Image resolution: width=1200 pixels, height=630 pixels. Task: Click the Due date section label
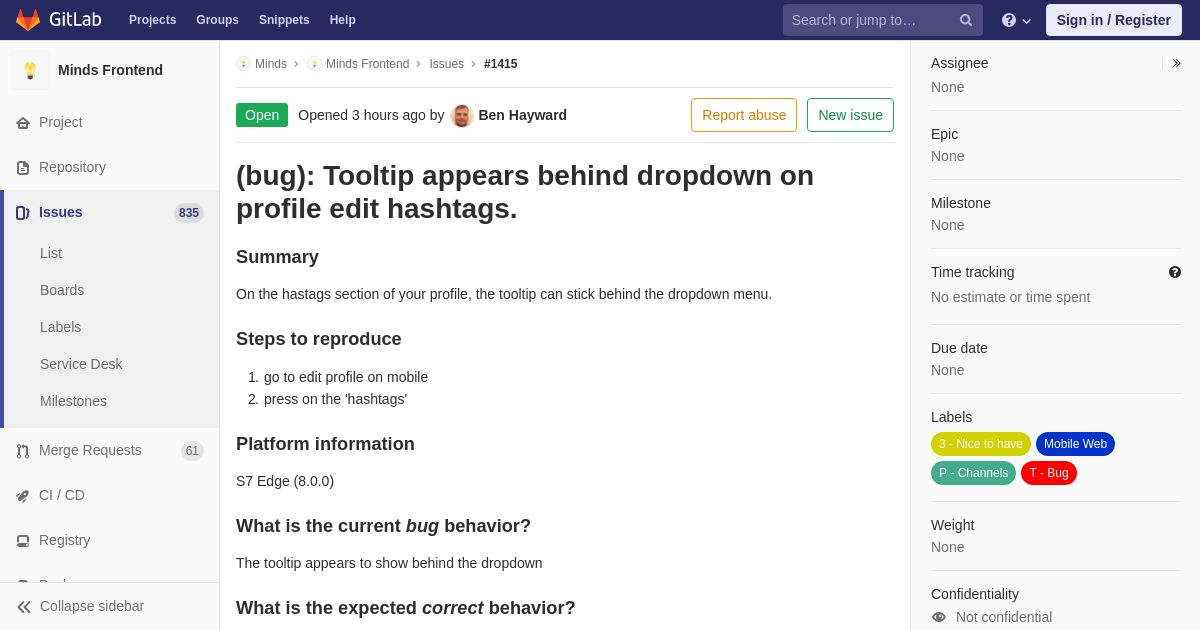click(959, 348)
